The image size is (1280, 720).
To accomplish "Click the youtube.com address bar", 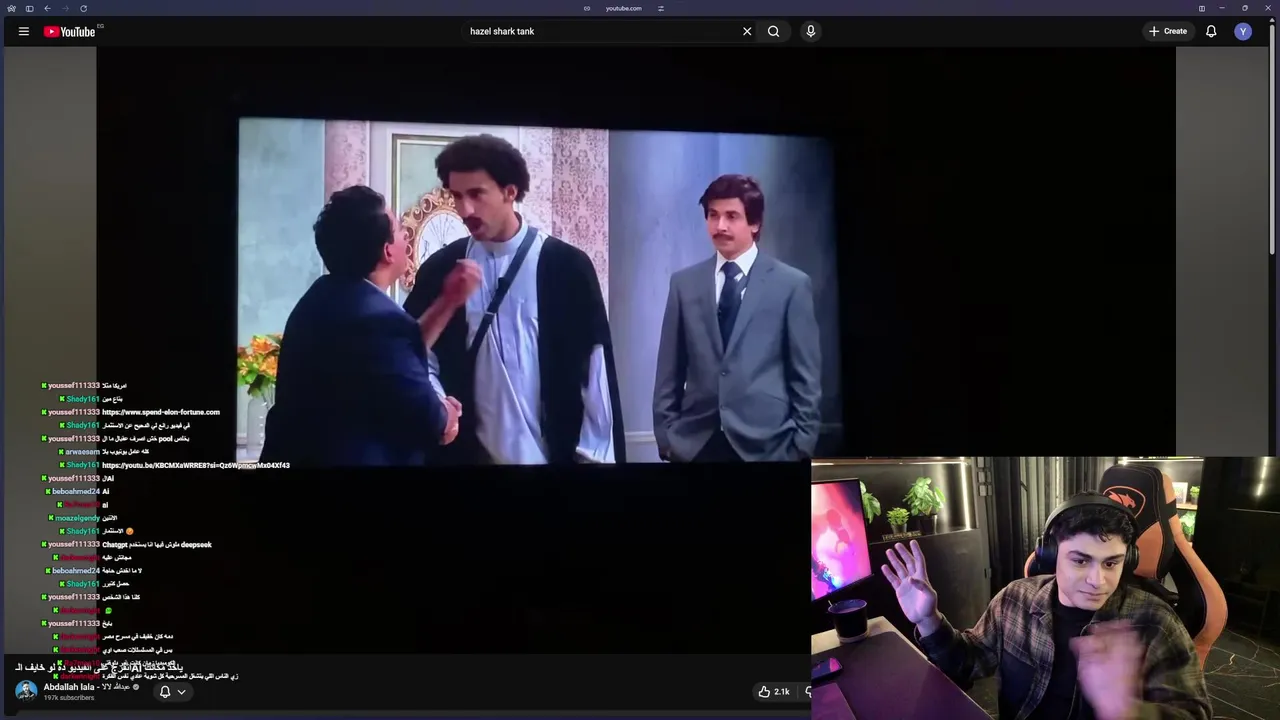I will (x=623, y=8).
